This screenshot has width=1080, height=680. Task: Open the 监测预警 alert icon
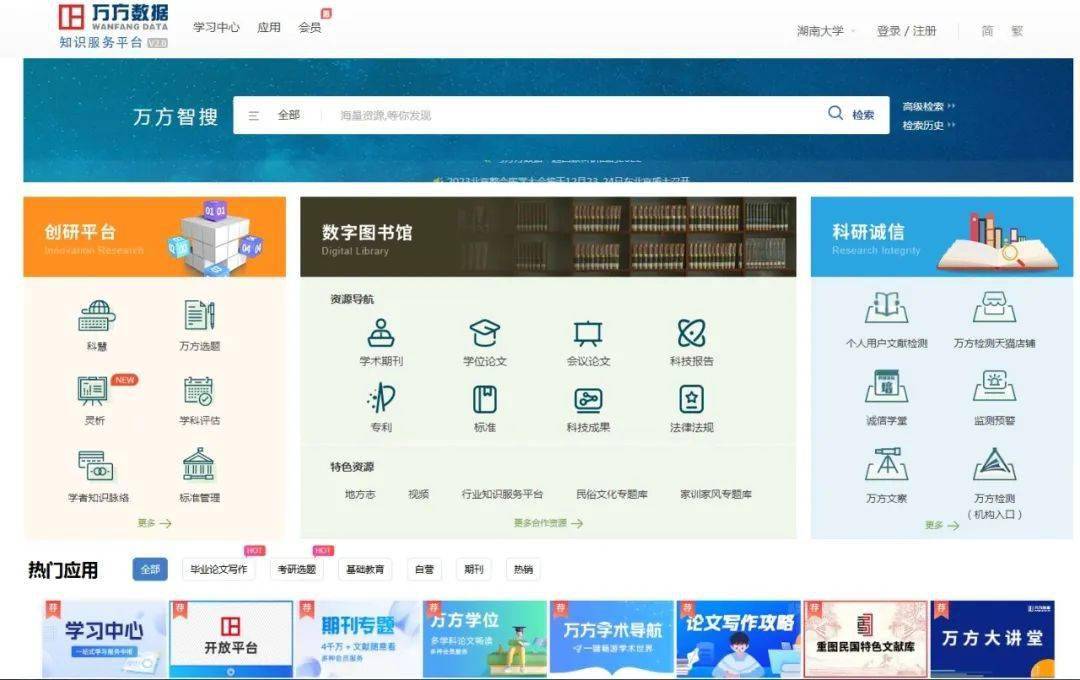pyautogui.click(x=995, y=386)
